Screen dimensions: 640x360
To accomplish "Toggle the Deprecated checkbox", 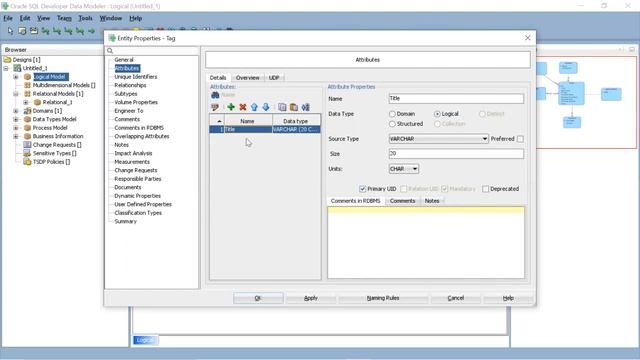I will click(x=485, y=189).
